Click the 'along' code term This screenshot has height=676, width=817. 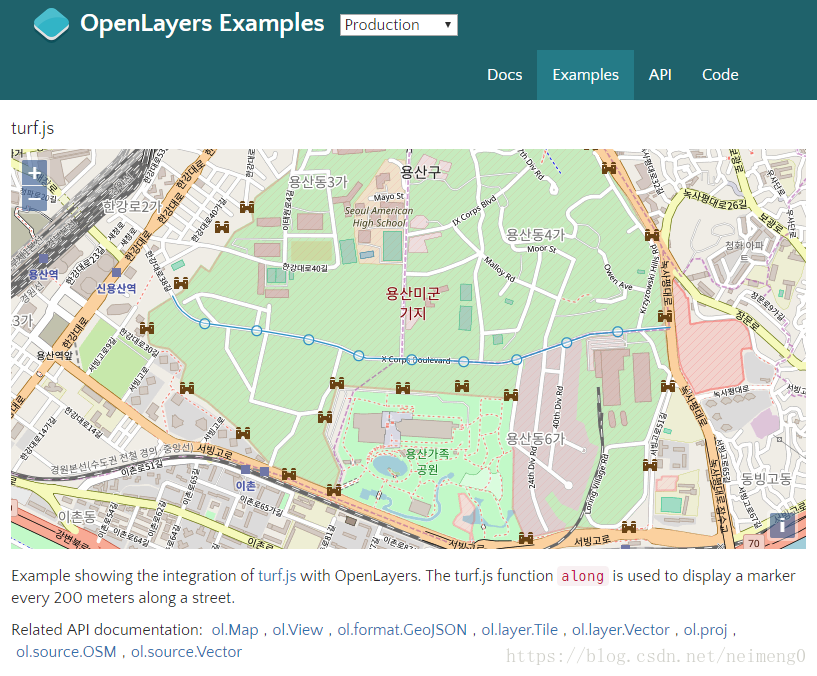coord(583,576)
